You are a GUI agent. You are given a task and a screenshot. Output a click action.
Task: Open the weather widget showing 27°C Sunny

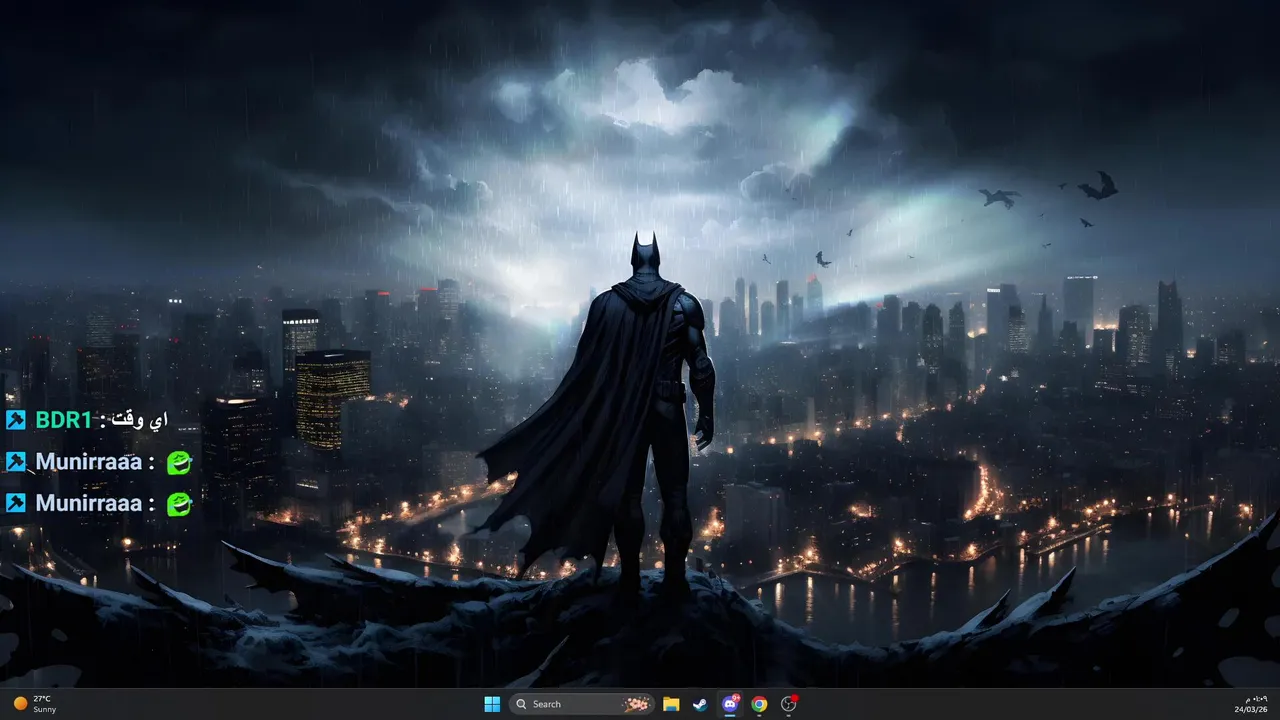click(x=34, y=704)
